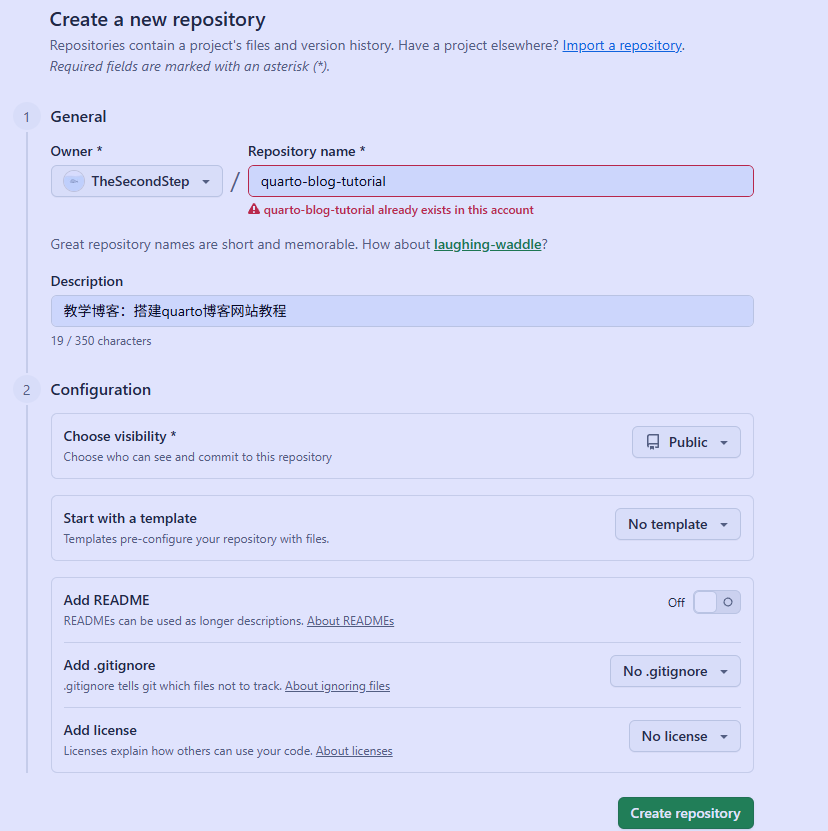The height and width of the screenshot is (831, 828).
Task: Follow the Import a repository link
Action: point(621,46)
